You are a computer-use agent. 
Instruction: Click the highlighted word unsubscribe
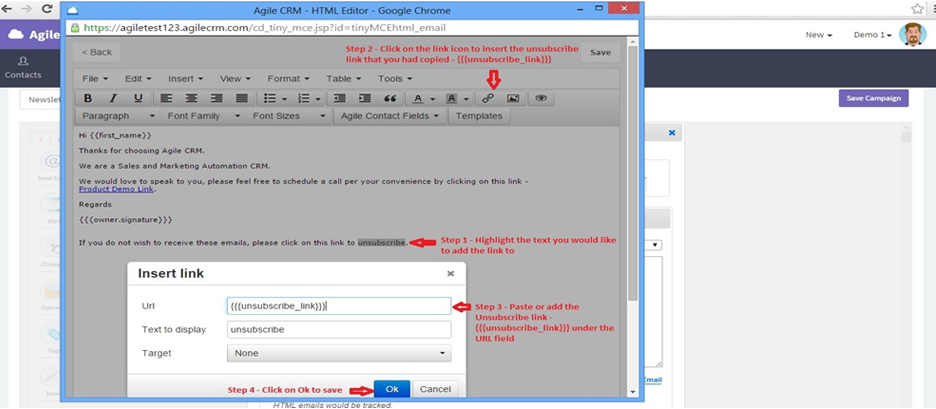[x=381, y=243]
